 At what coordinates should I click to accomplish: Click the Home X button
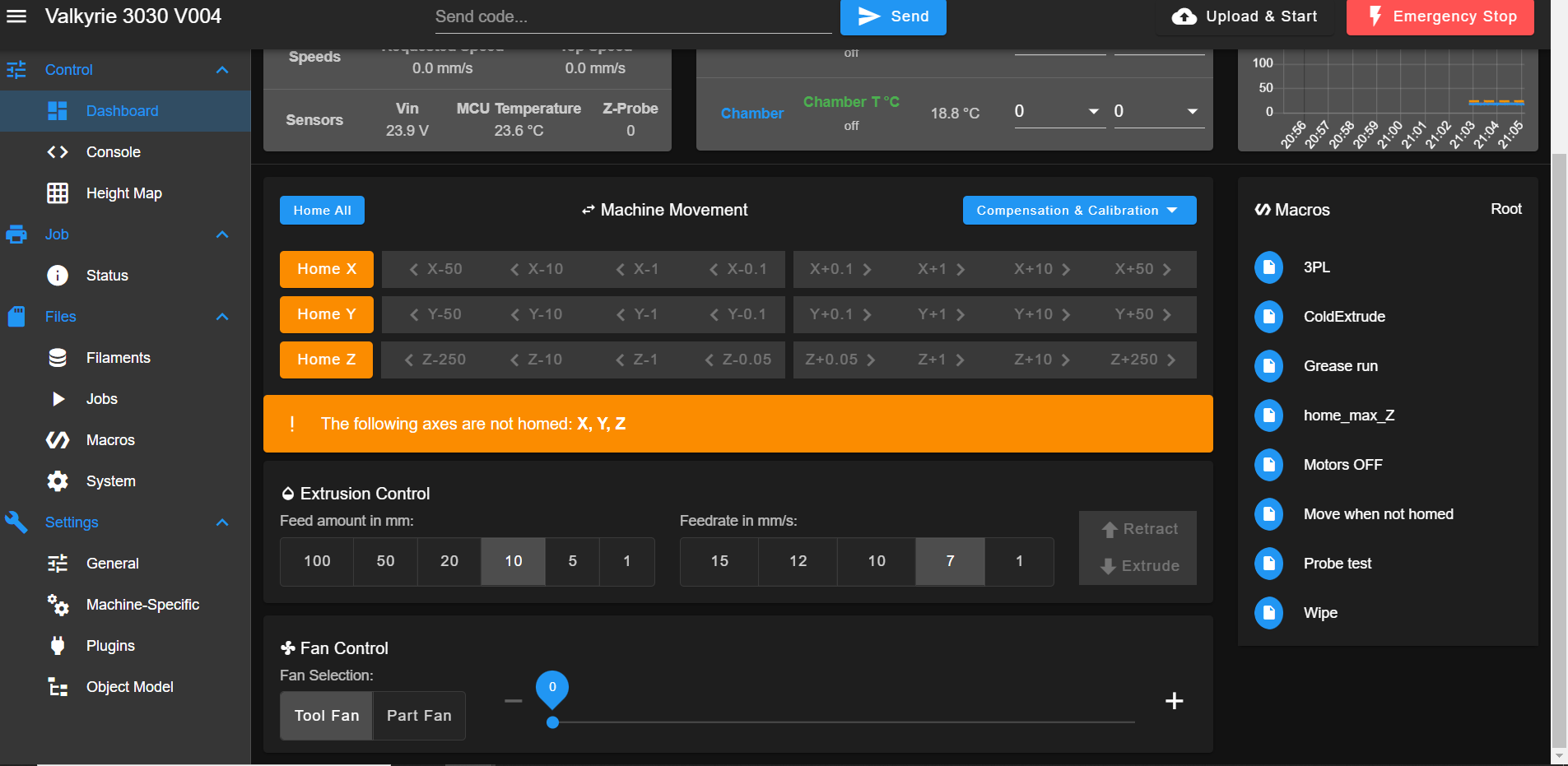(326, 269)
